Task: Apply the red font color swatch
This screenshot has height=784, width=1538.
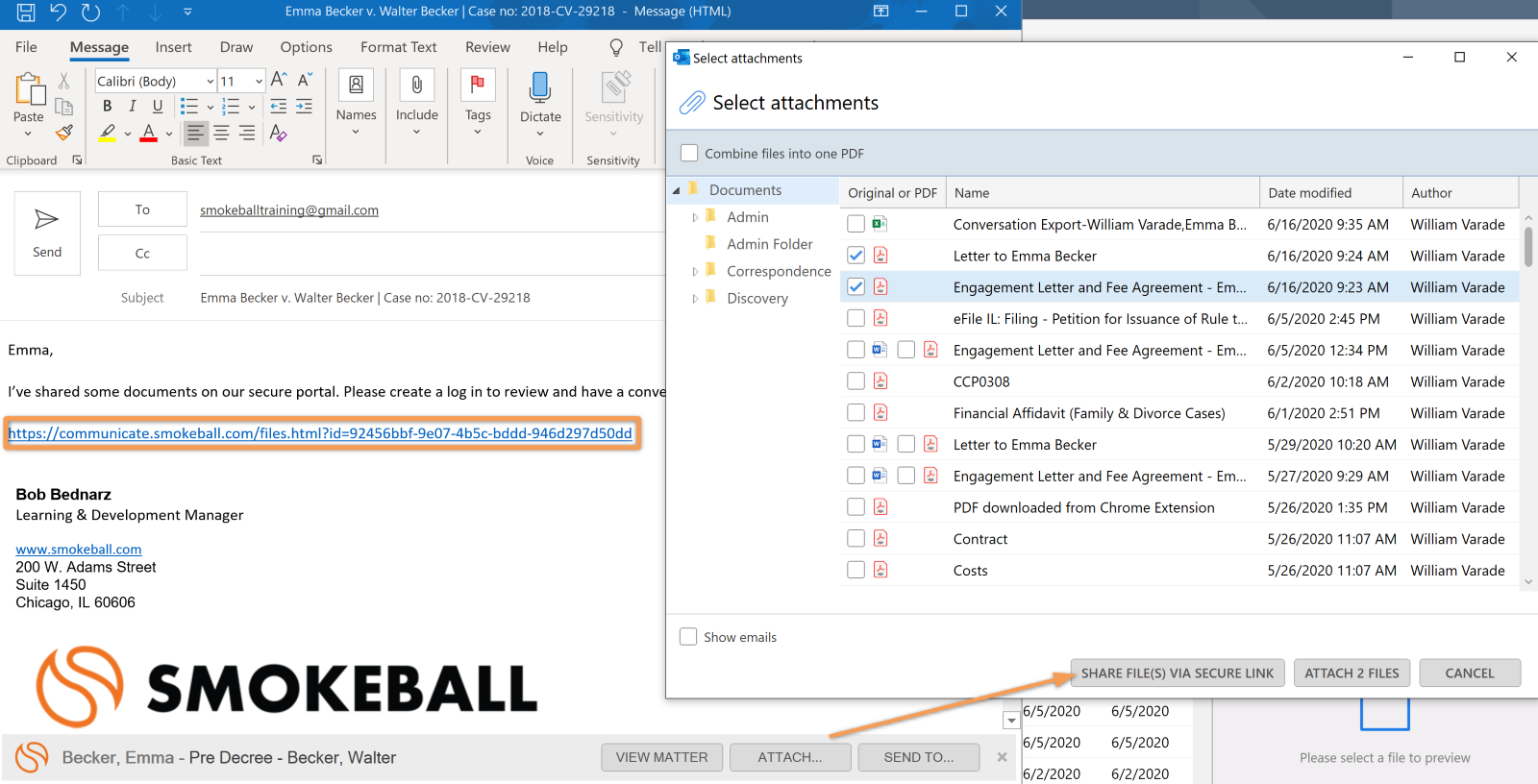Action: pos(149,133)
